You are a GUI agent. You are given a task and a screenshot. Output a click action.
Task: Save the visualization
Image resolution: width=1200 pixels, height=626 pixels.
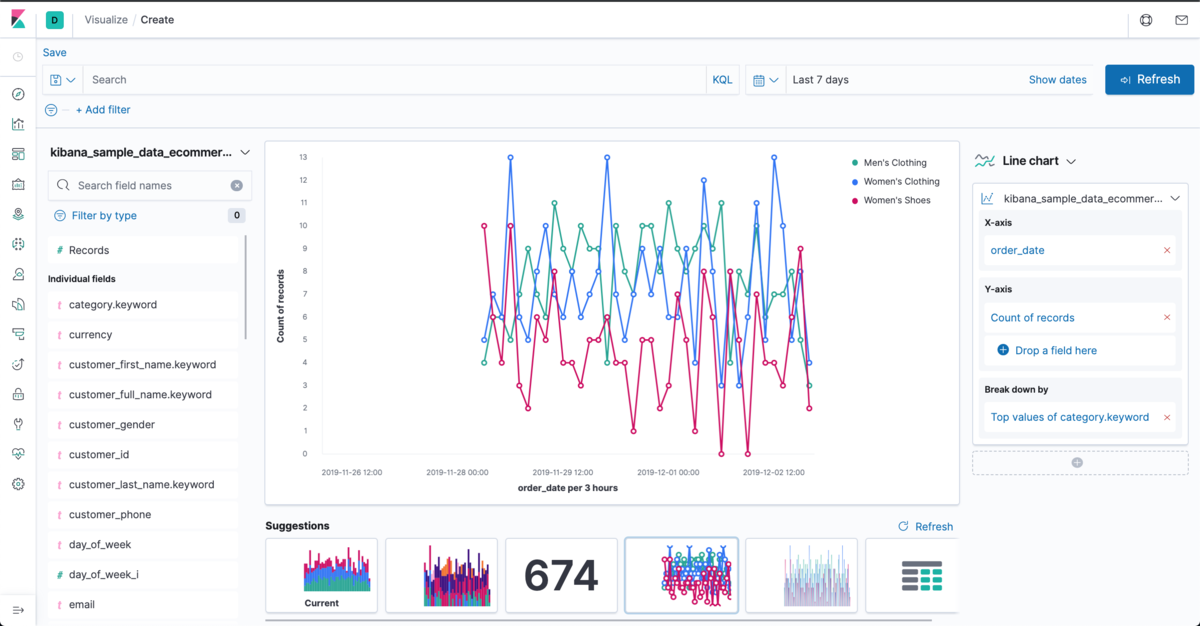pos(55,53)
